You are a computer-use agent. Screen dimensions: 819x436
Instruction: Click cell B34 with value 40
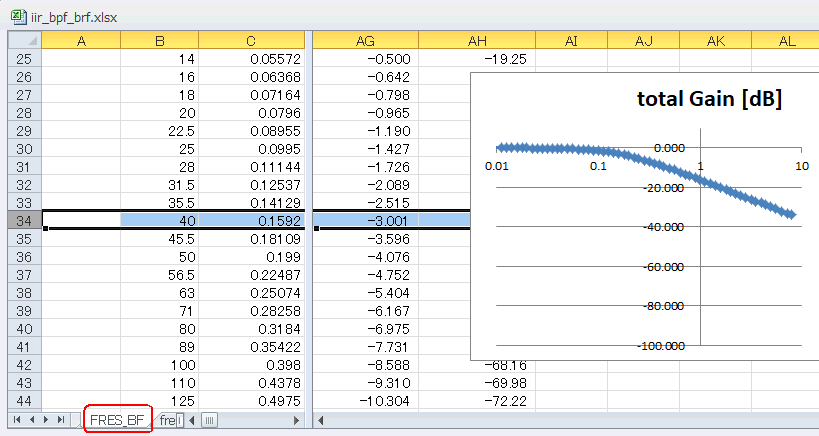click(159, 220)
